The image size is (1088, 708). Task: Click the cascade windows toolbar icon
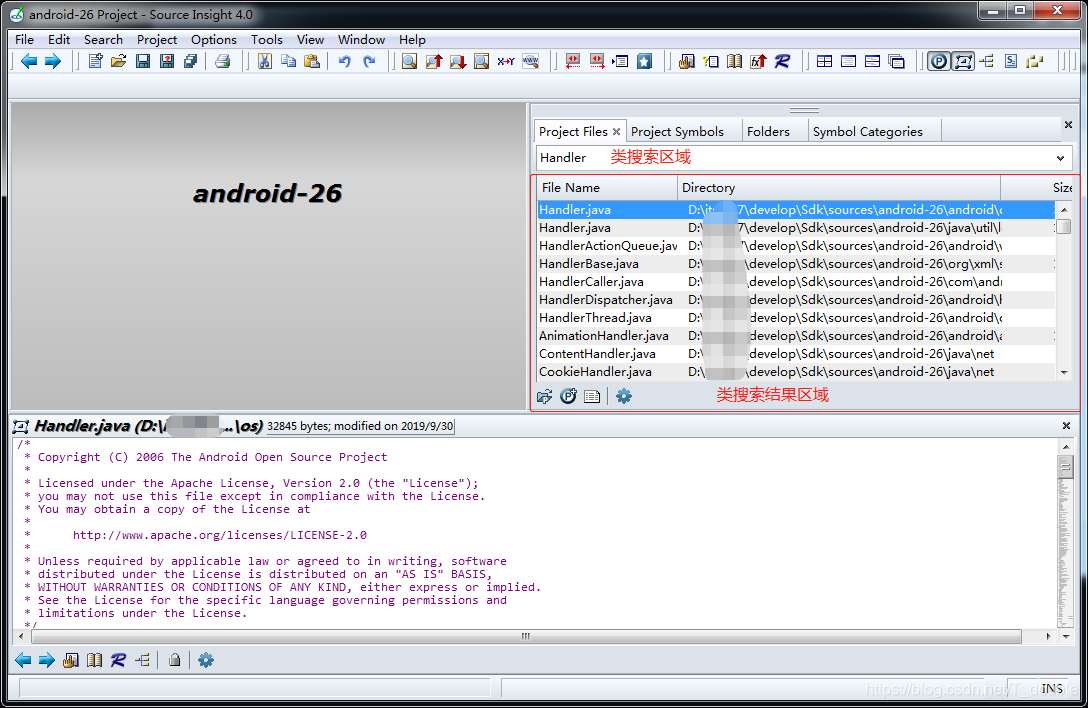click(x=896, y=62)
